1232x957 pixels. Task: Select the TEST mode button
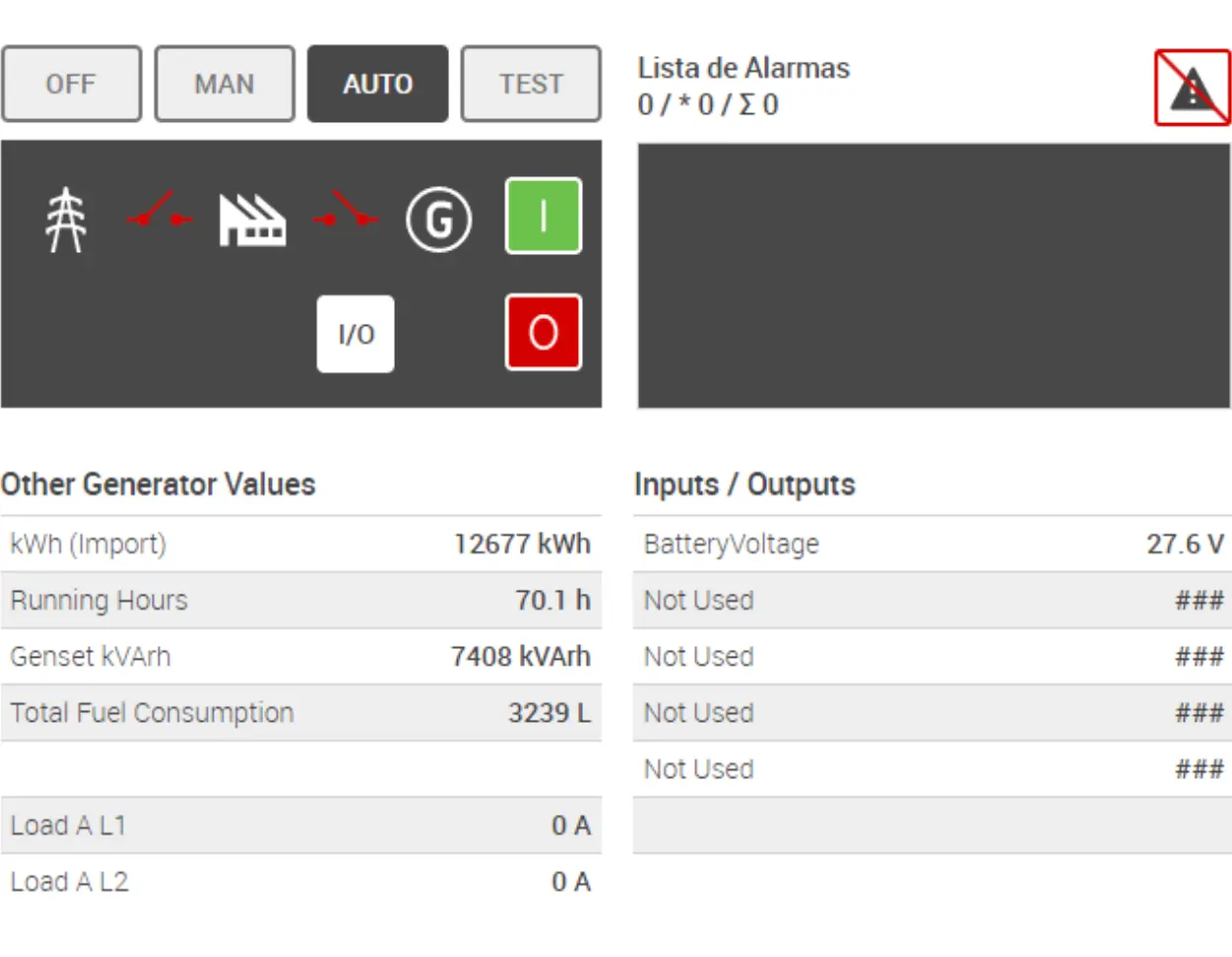531,84
